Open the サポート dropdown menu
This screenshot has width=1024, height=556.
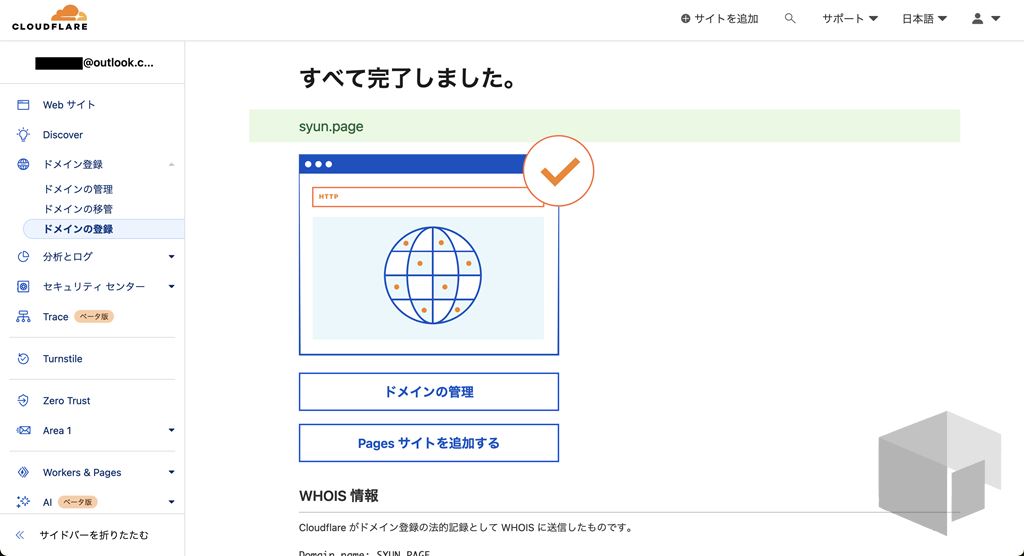pyautogui.click(x=850, y=19)
